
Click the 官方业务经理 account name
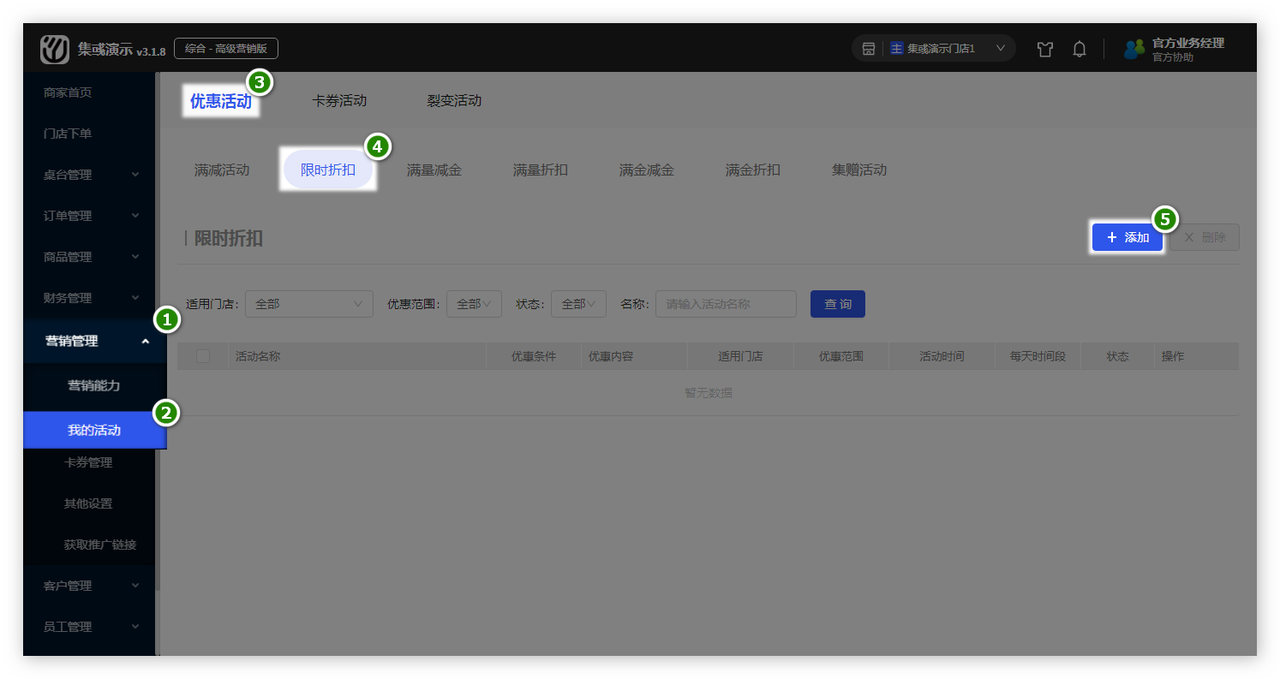coord(1188,43)
